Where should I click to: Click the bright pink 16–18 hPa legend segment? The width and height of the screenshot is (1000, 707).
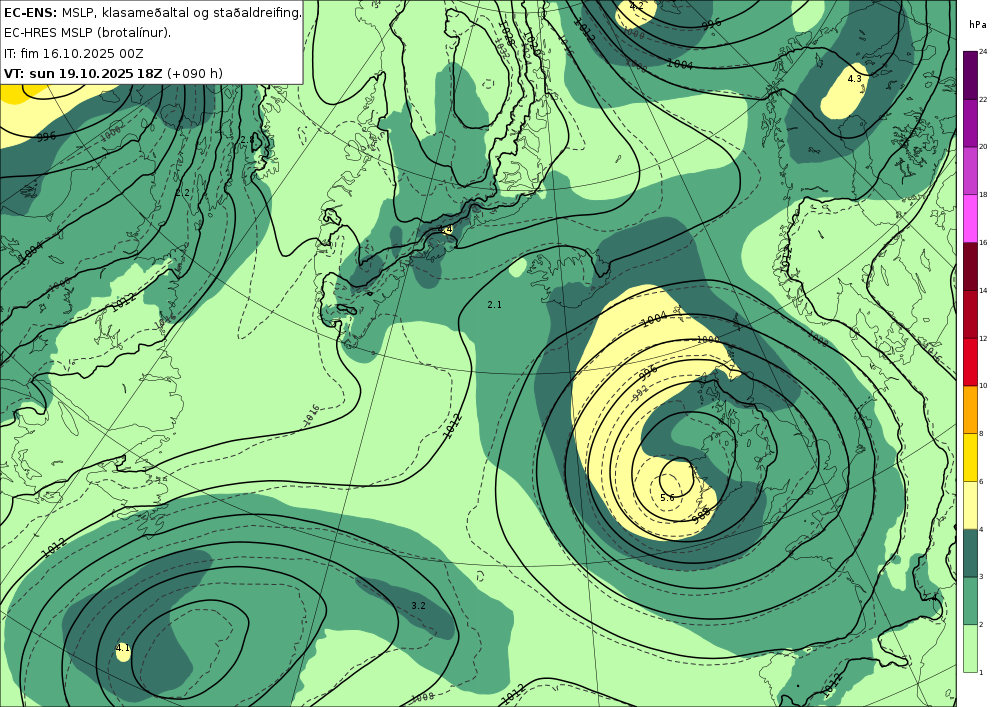[970, 219]
